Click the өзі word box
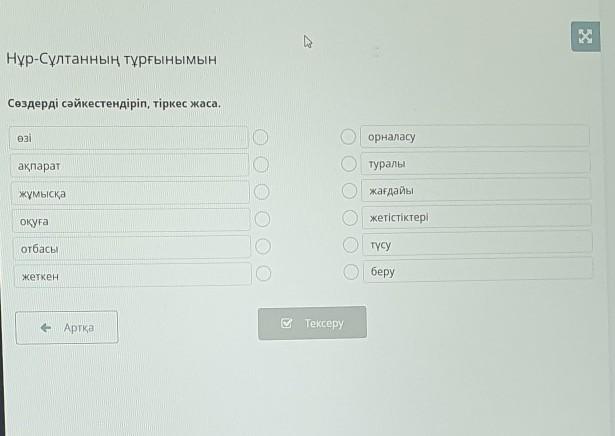This screenshot has width=615, height=436. point(129,137)
